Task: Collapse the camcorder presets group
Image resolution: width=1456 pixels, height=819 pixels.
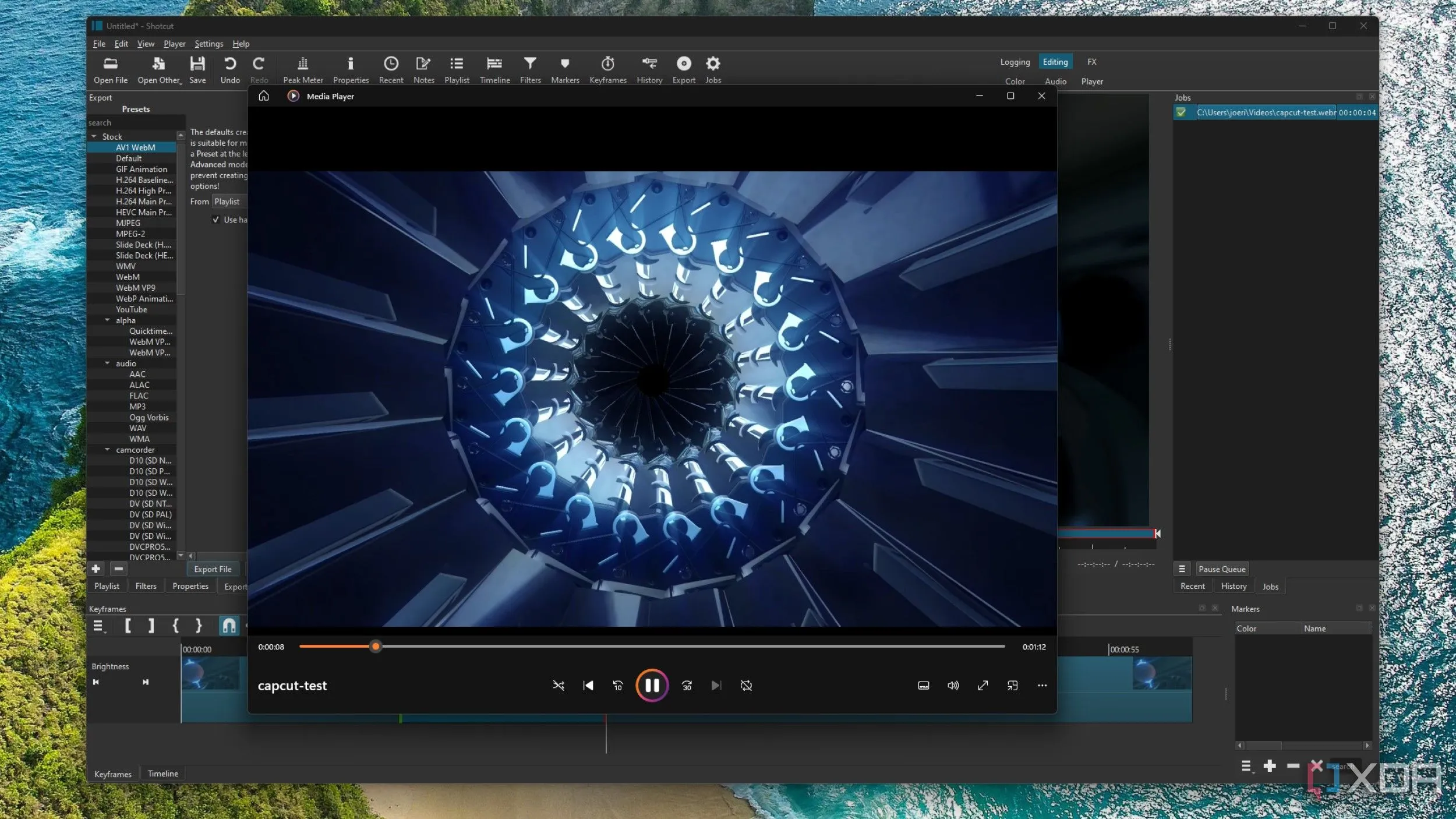Action: pyautogui.click(x=107, y=450)
